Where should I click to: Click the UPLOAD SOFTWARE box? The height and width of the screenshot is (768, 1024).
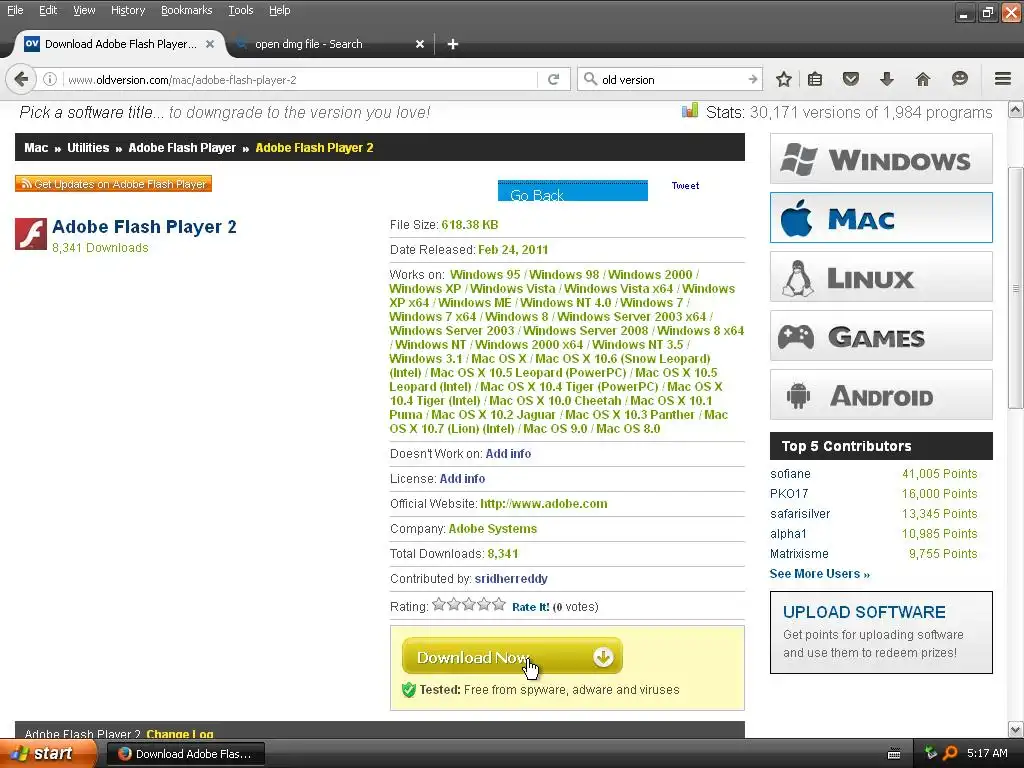881,632
